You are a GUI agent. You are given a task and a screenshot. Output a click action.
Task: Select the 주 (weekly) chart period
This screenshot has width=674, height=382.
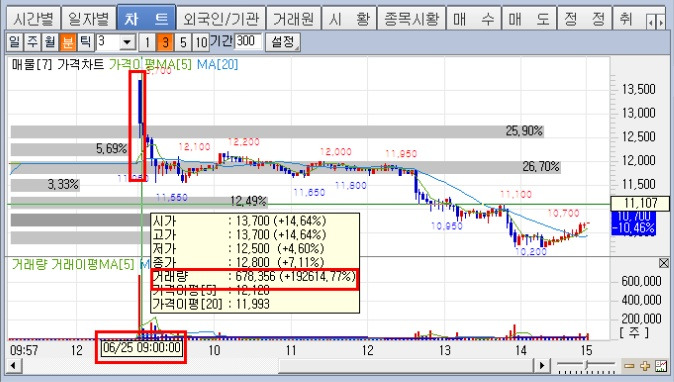[32, 42]
